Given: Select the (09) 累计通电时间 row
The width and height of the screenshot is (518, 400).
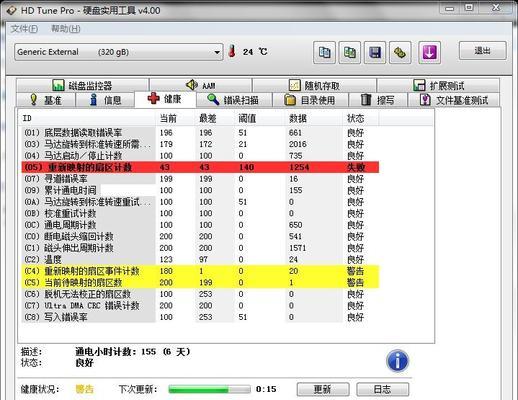Looking at the screenshot, I should tap(200, 190).
